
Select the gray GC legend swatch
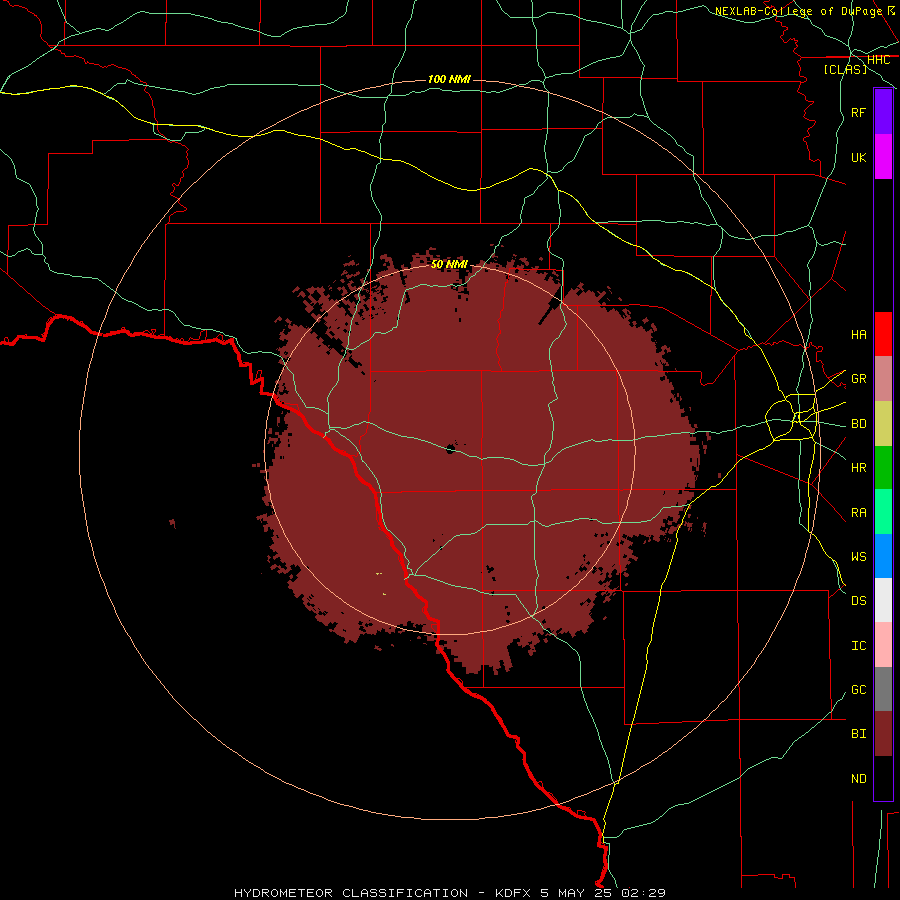(883, 689)
